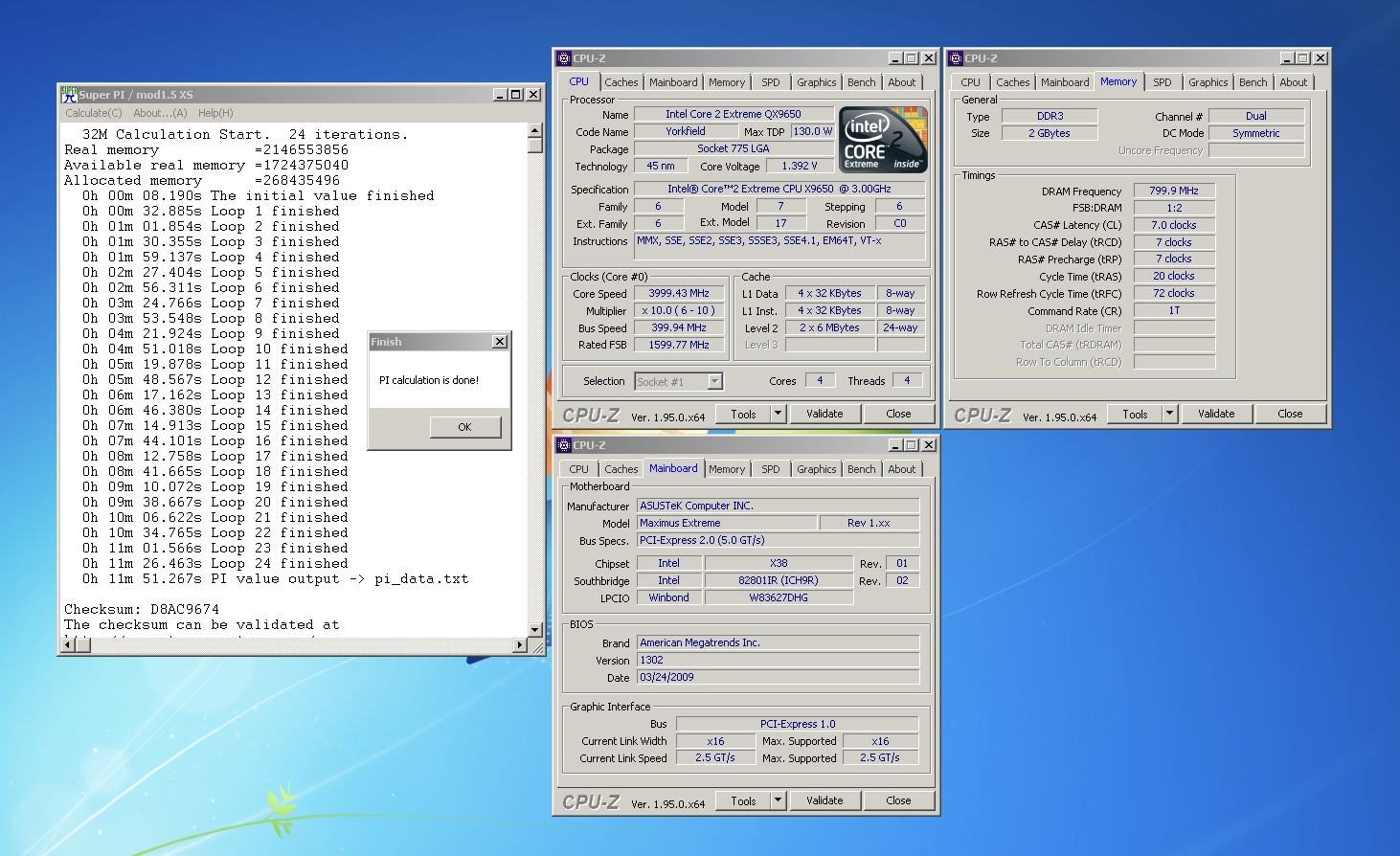Open About tab in CPU window
Viewport: 1400px width, 856px height.
901,82
